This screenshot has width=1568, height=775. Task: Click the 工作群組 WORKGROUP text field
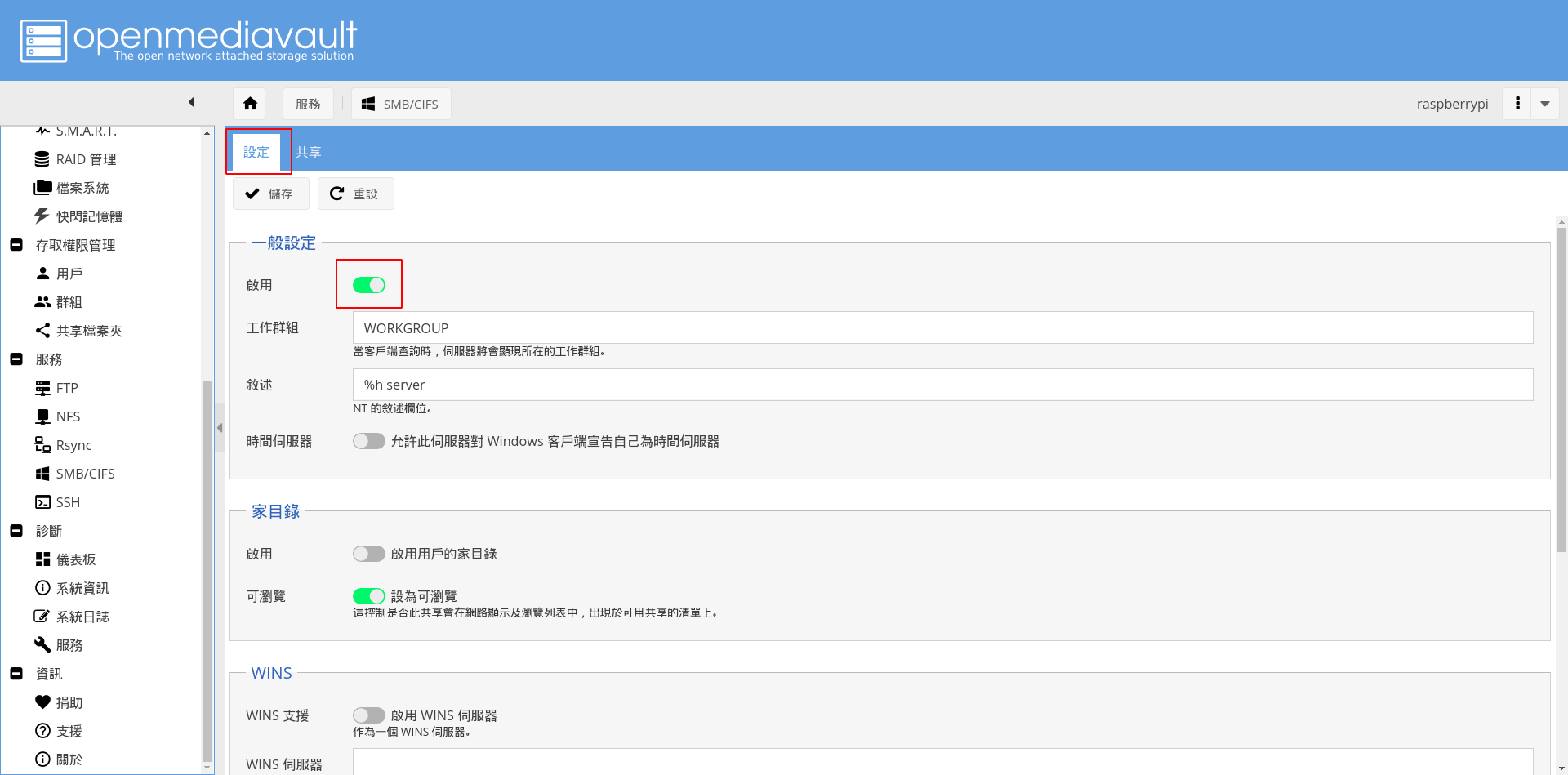point(942,328)
